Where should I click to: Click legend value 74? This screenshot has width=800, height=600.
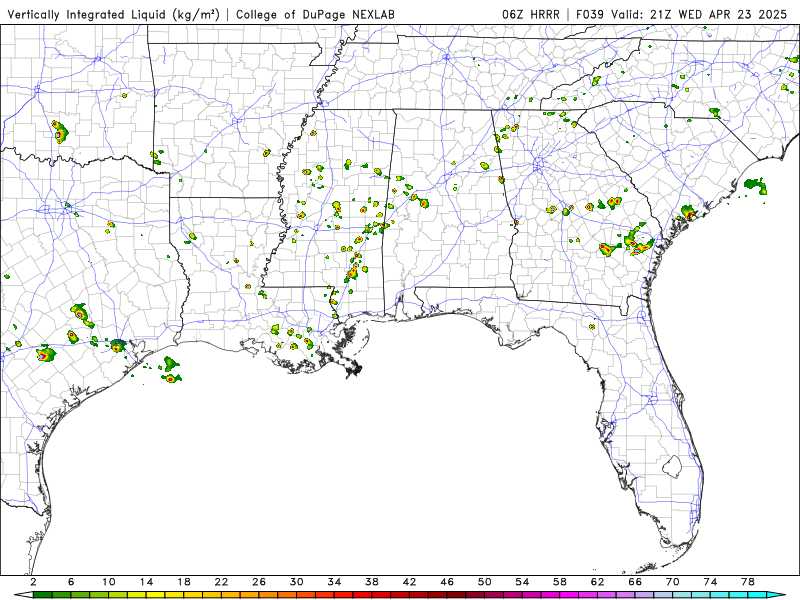pyautogui.click(x=711, y=582)
